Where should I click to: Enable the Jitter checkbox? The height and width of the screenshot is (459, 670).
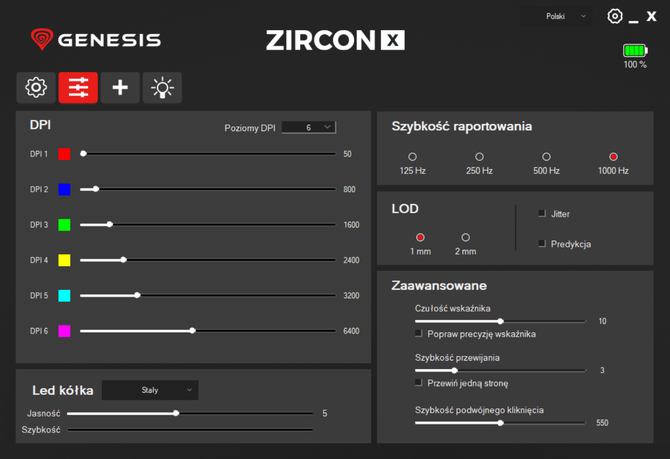(x=542, y=213)
